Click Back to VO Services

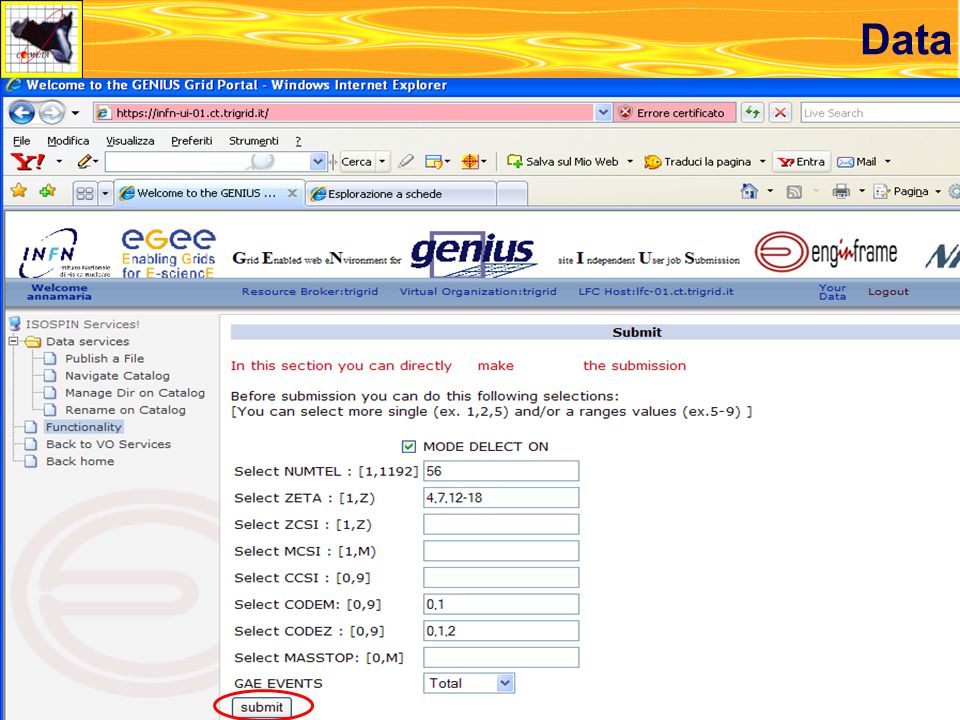[108, 444]
